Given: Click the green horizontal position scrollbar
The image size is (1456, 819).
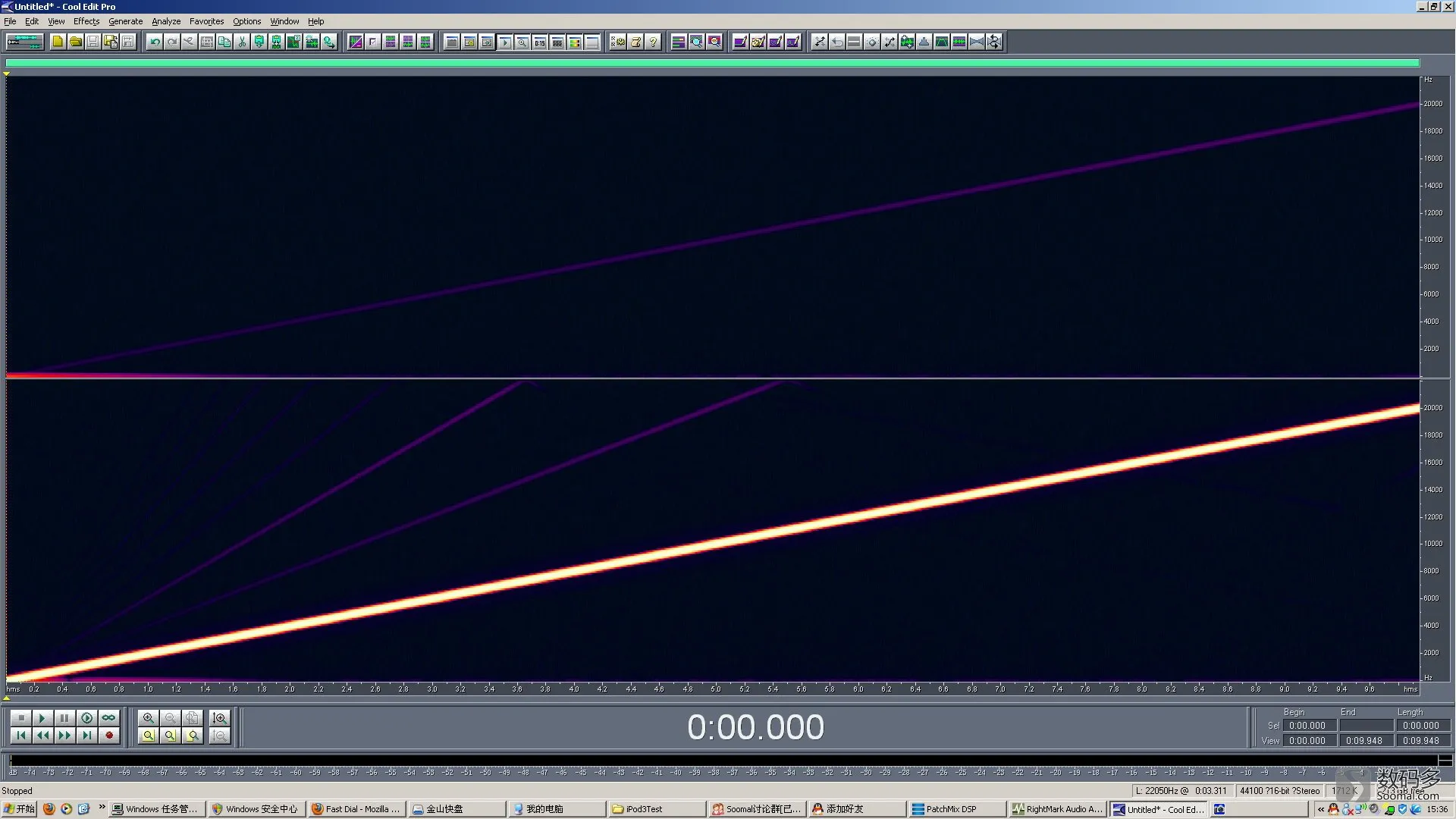Looking at the screenshot, I should (x=712, y=63).
